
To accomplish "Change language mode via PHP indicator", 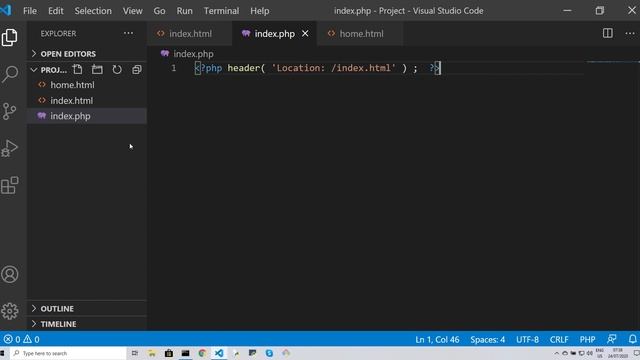I will [x=587, y=339].
